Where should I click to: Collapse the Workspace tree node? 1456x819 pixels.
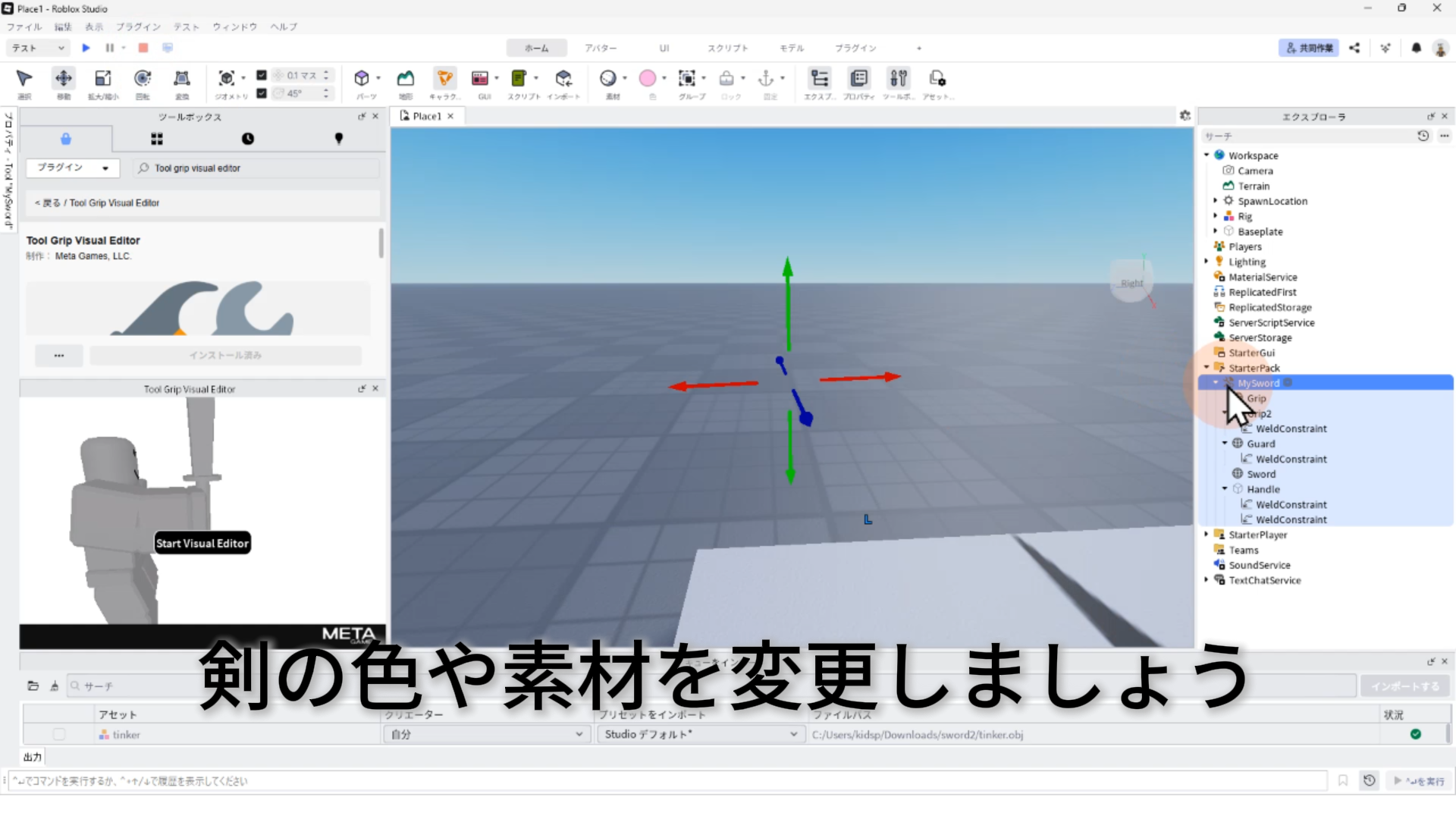pyautogui.click(x=1207, y=155)
